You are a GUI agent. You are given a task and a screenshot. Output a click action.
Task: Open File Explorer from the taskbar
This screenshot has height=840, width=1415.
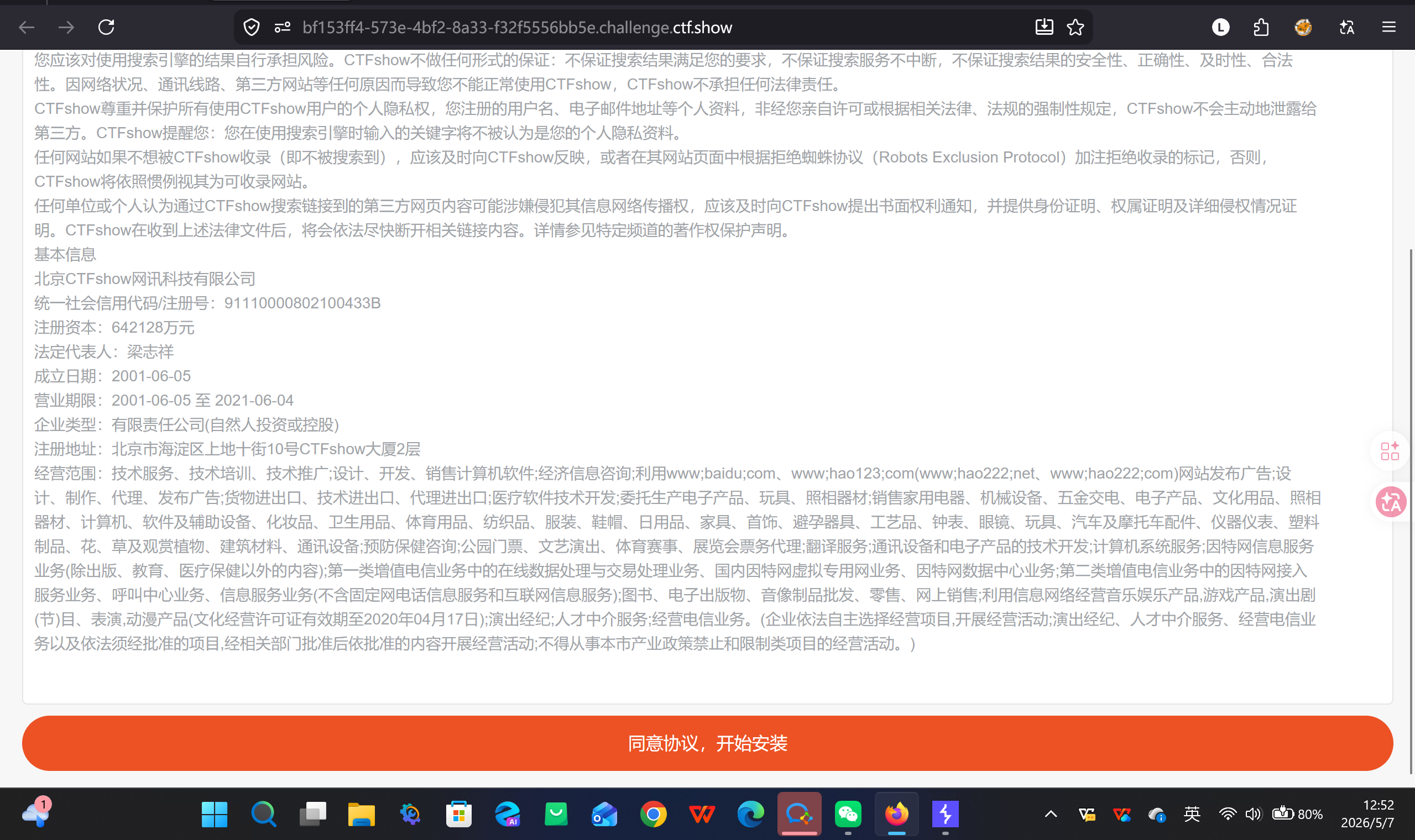coord(361,815)
